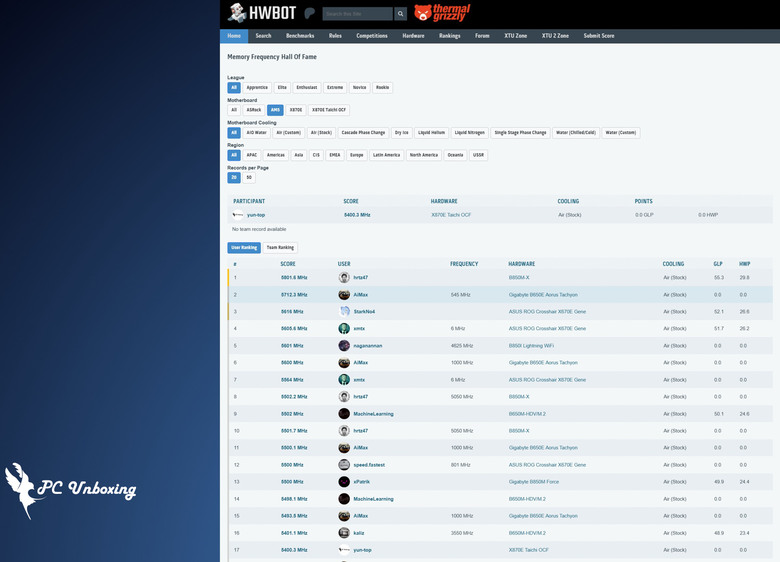Select the Extreme league filter
Image resolution: width=780 pixels, height=562 pixels.
tap(335, 88)
